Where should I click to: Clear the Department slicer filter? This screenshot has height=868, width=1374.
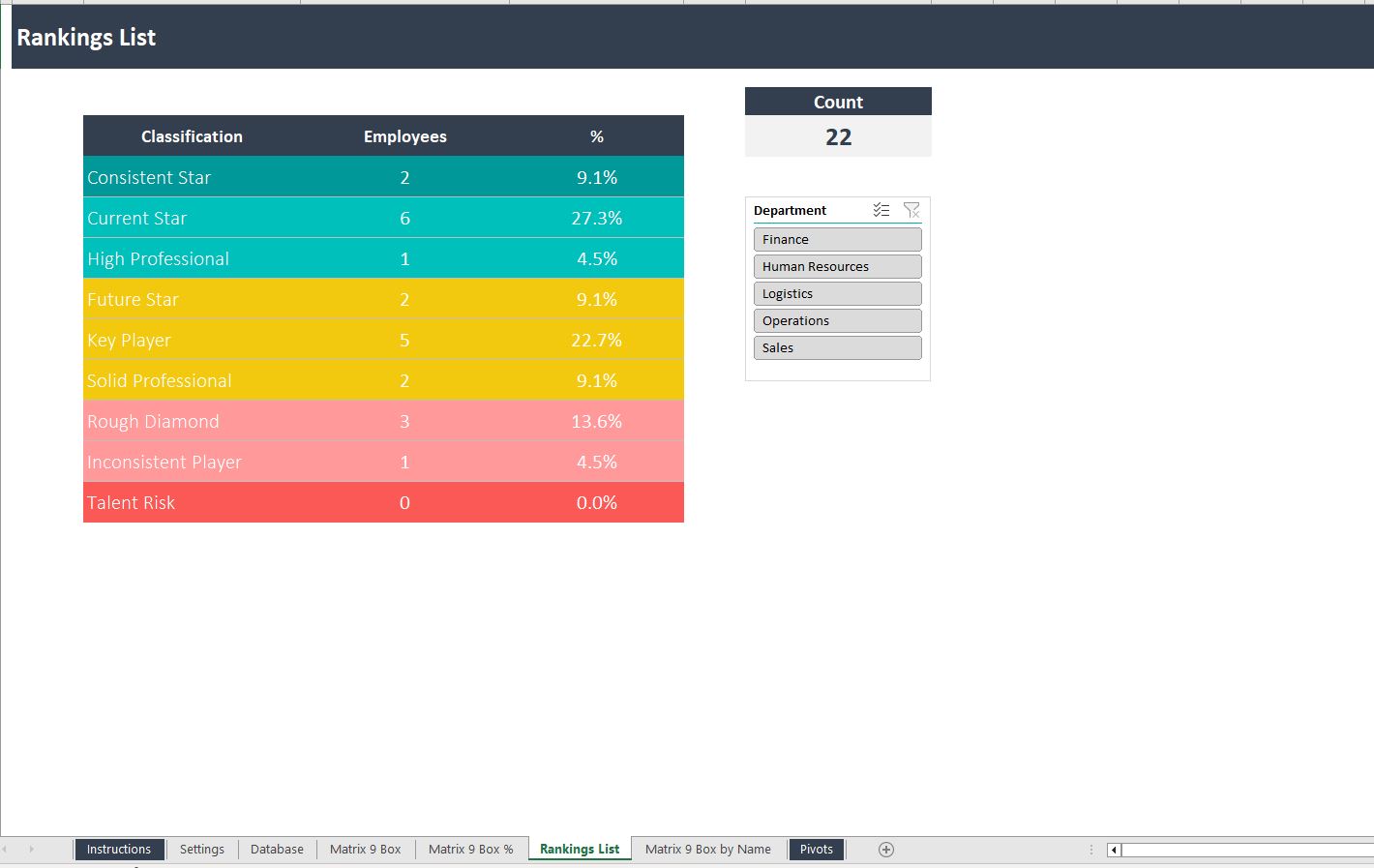pyautogui.click(x=911, y=210)
